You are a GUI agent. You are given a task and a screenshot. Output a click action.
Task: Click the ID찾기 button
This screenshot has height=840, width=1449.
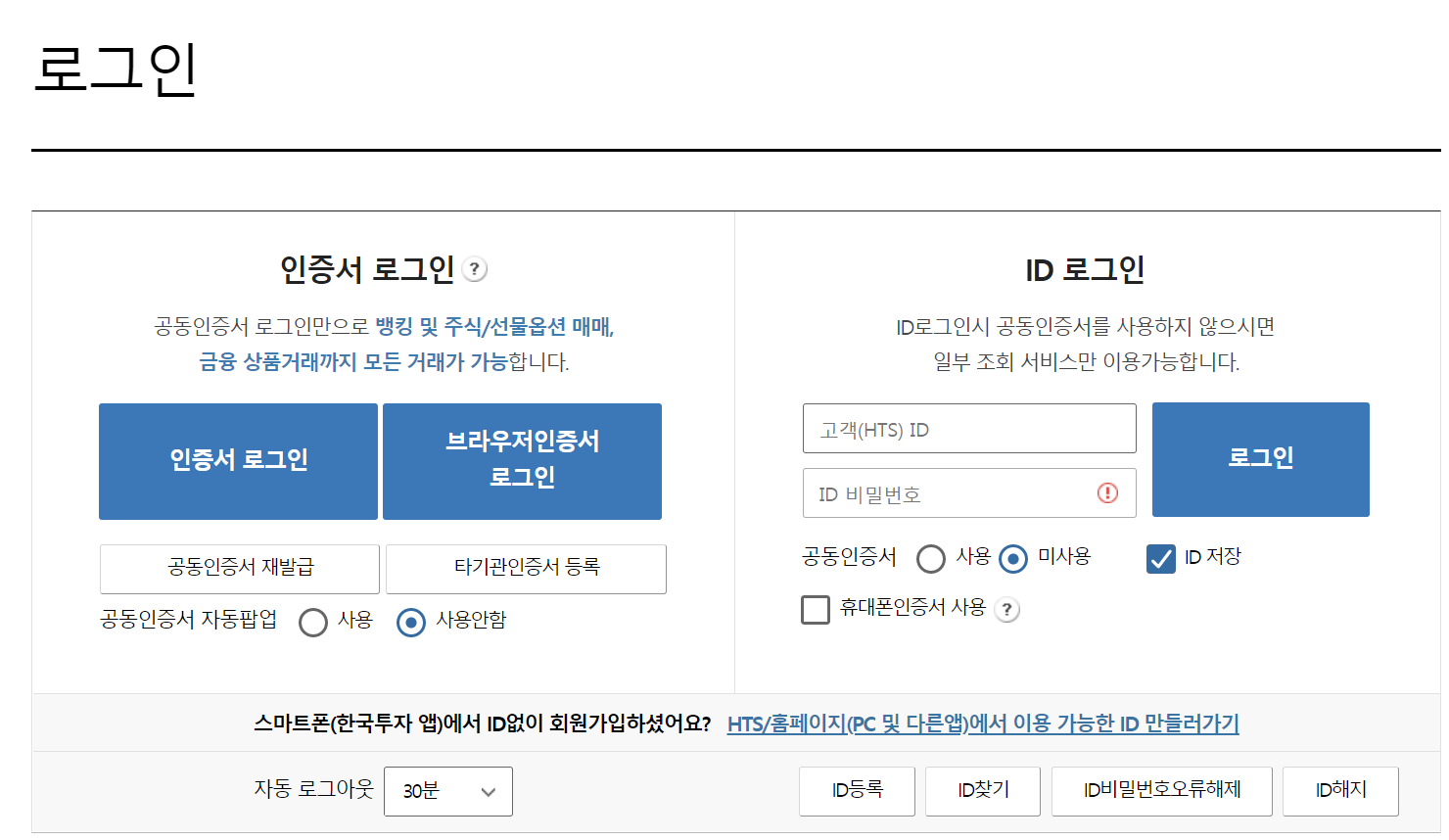click(x=983, y=791)
